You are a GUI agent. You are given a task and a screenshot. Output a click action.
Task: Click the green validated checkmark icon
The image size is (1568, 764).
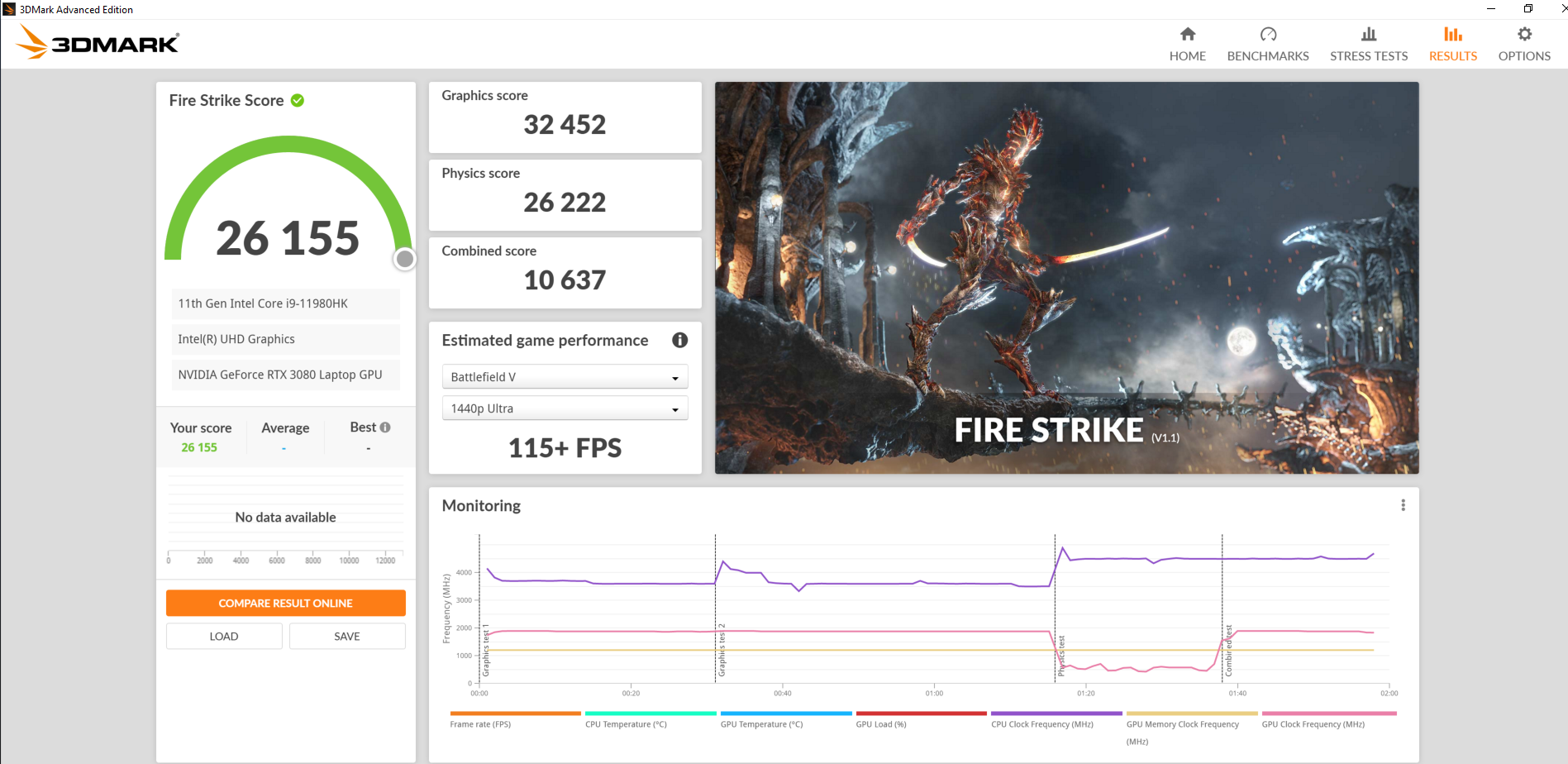pyautogui.click(x=298, y=100)
